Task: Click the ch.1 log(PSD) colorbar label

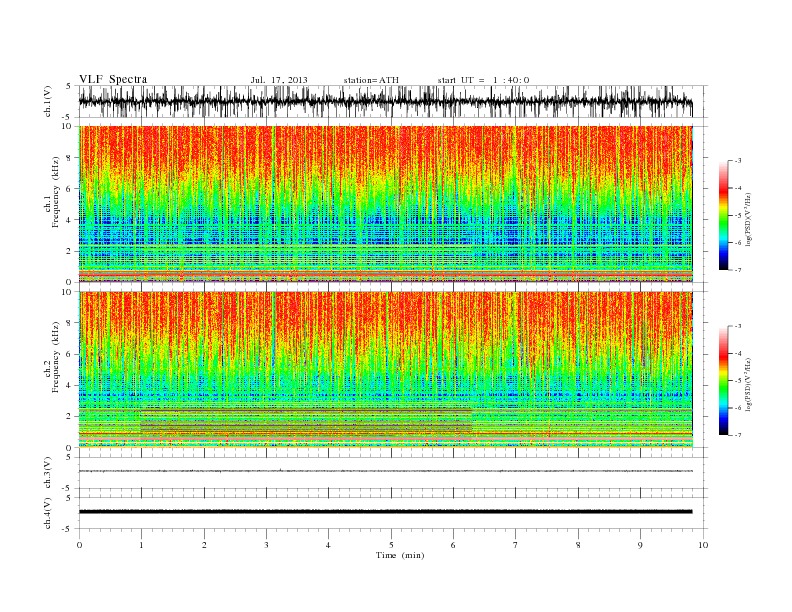Action: (749, 219)
